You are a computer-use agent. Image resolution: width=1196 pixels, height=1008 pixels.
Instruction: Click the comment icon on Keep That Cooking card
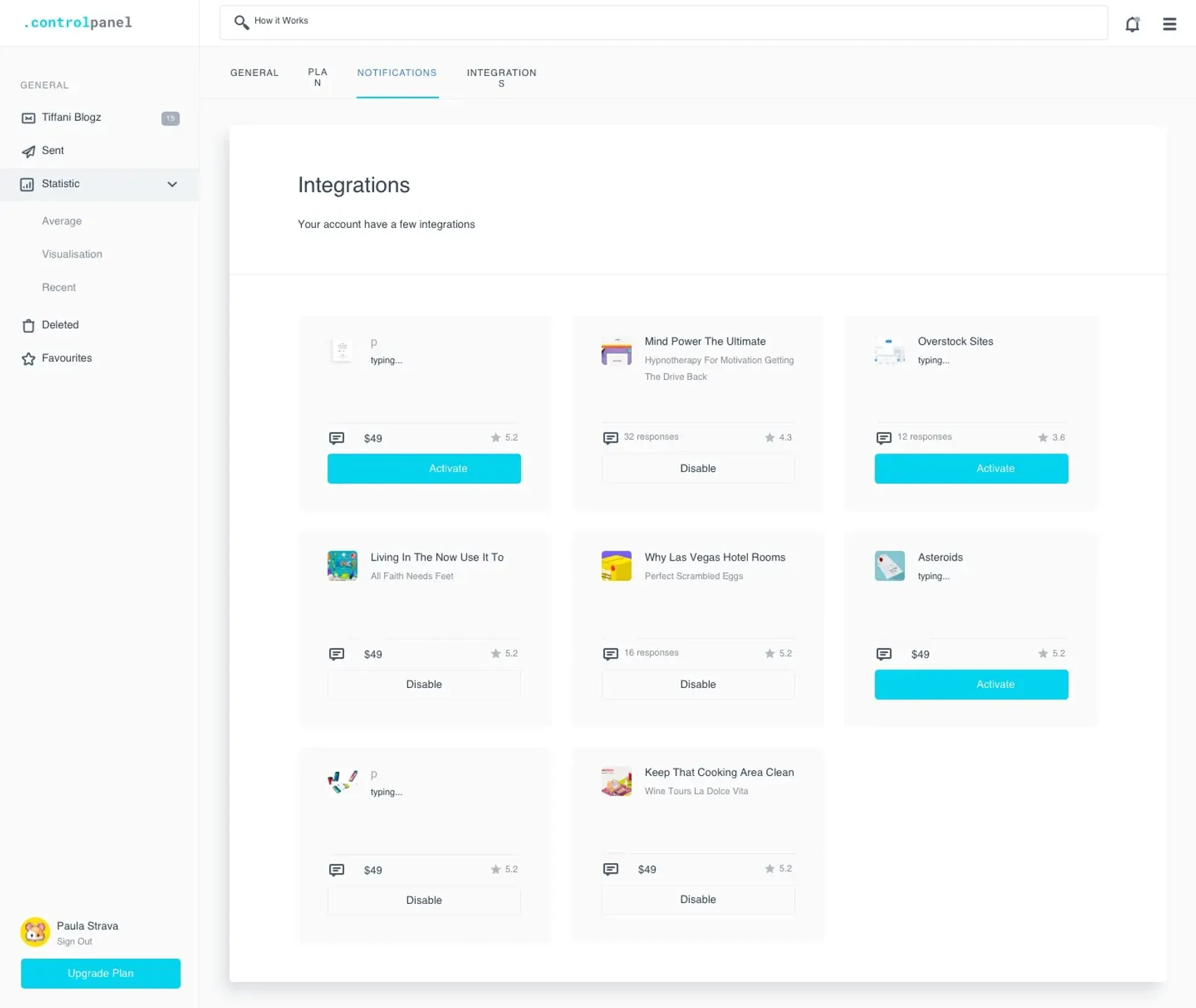click(x=609, y=869)
